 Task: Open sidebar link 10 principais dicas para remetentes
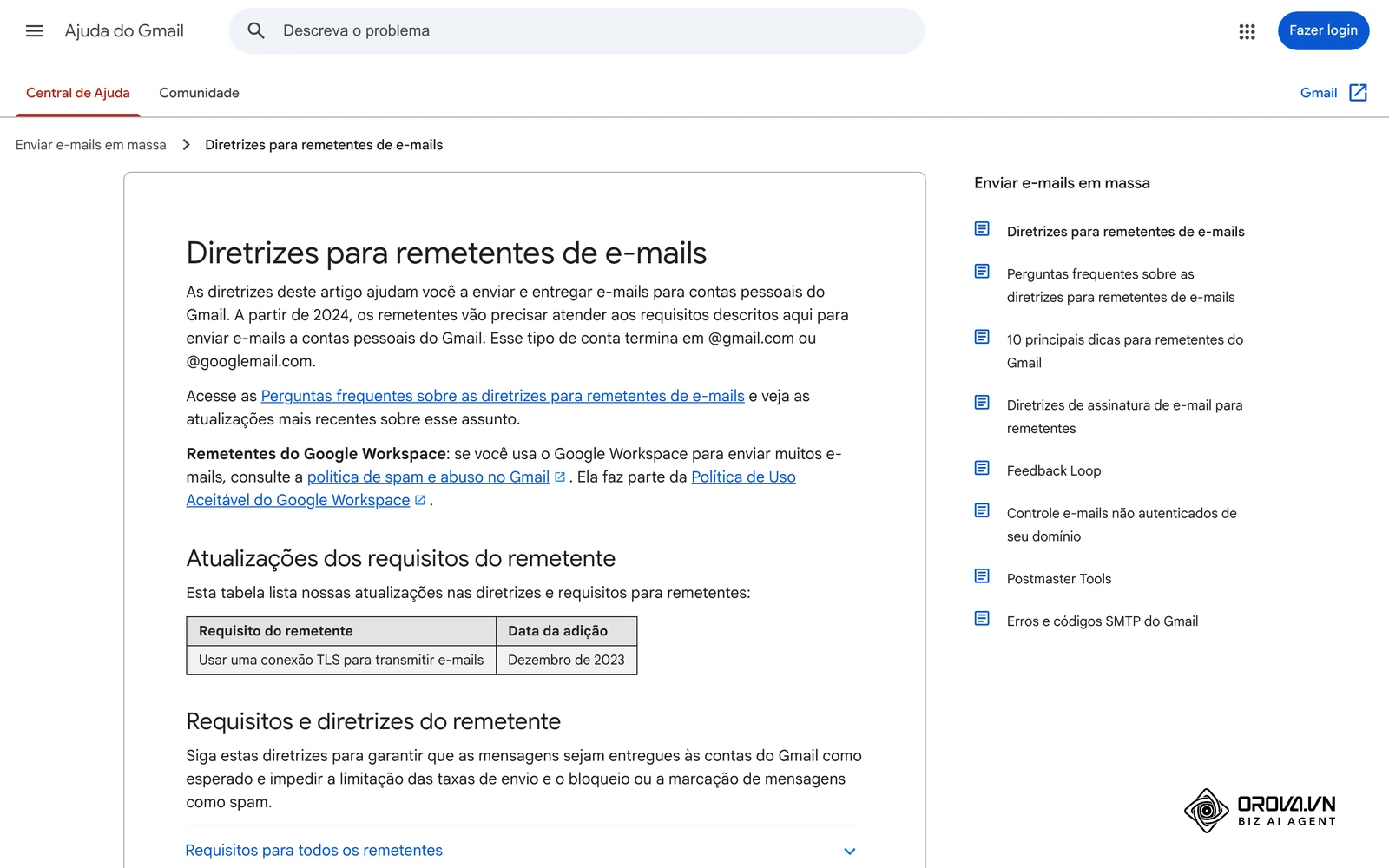[1125, 351]
